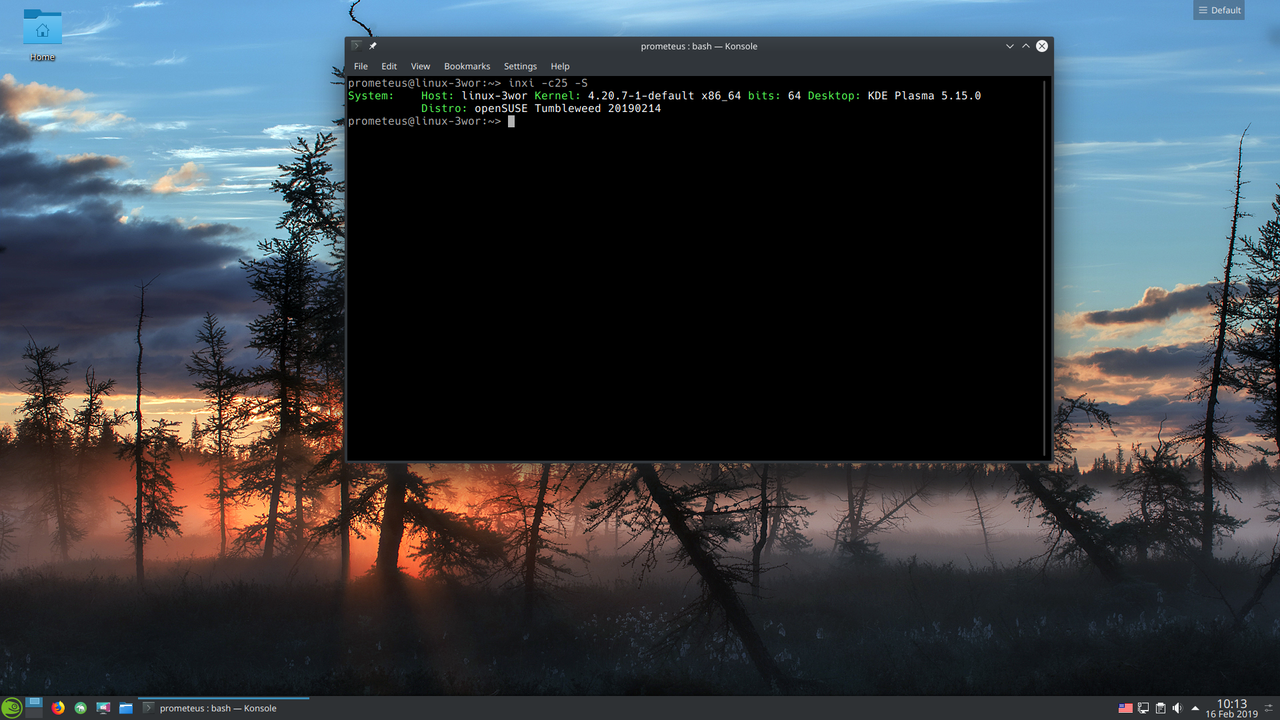Click the Konsole window menu icon
This screenshot has width=1280, height=720.
coord(356,46)
